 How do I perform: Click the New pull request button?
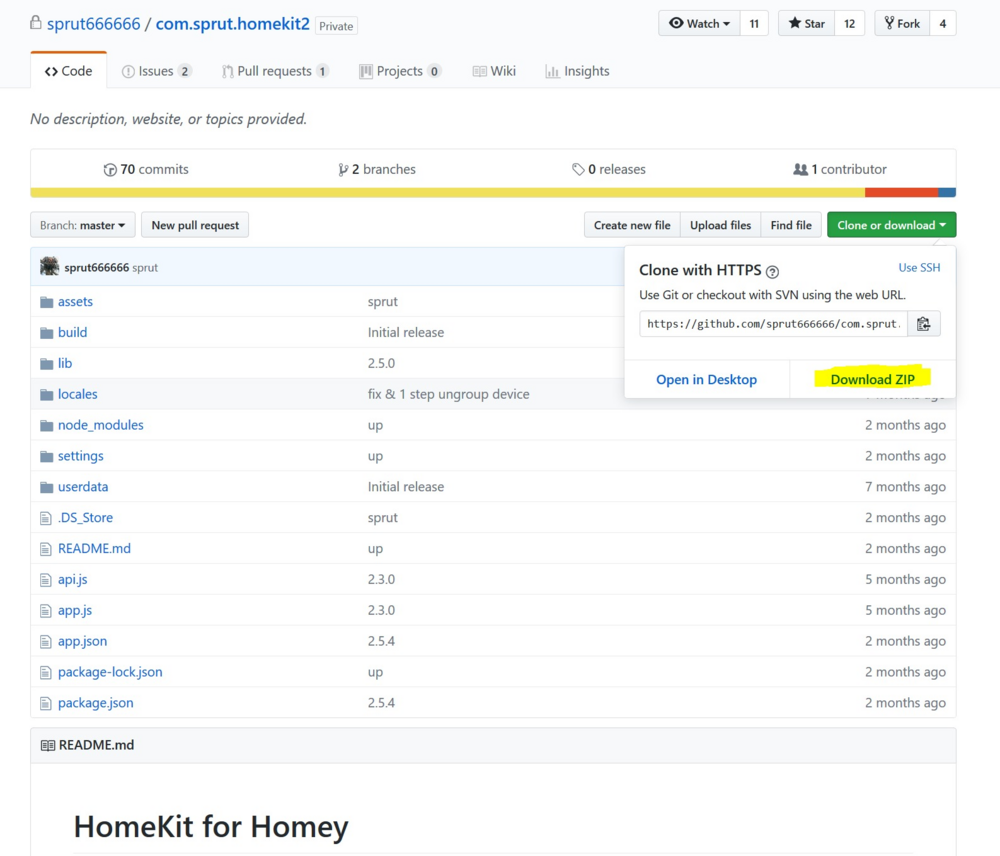pyautogui.click(x=195, y=225)
